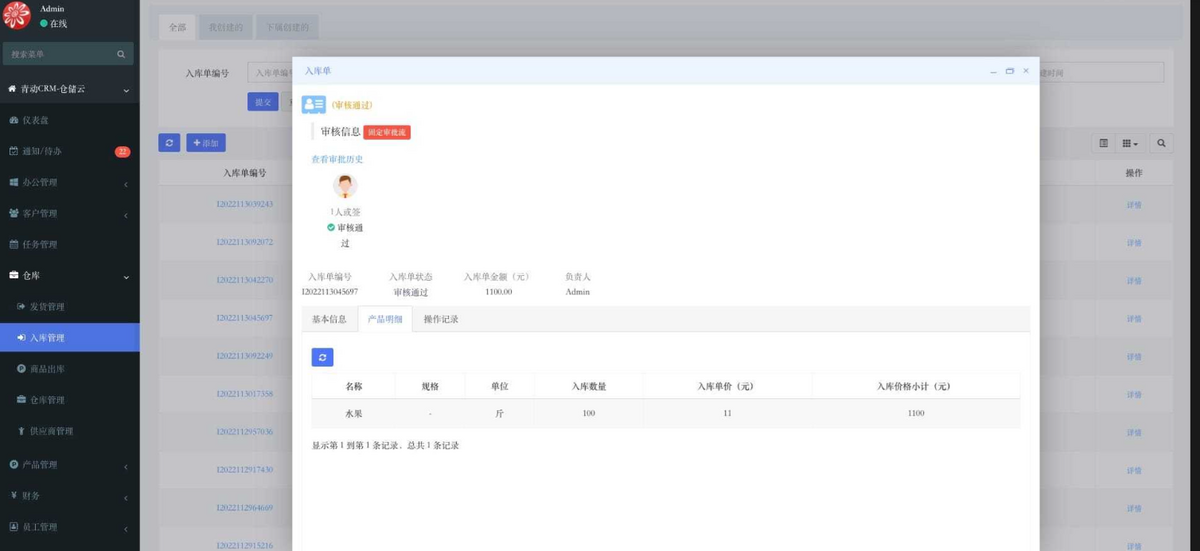
Task: Switch to the 基本信息 tab
Action: 329,319
